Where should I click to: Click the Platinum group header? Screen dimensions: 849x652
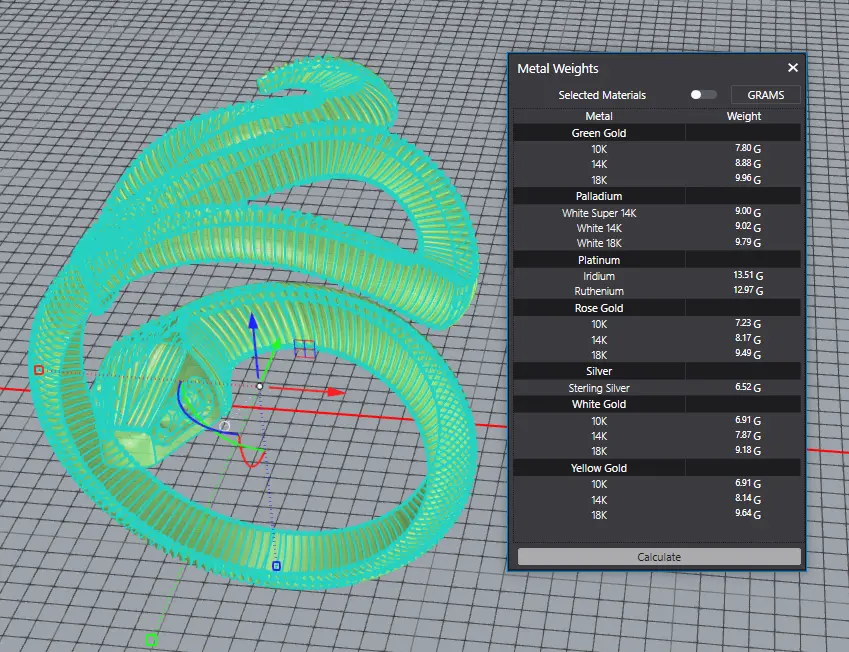tap(599, 260)
